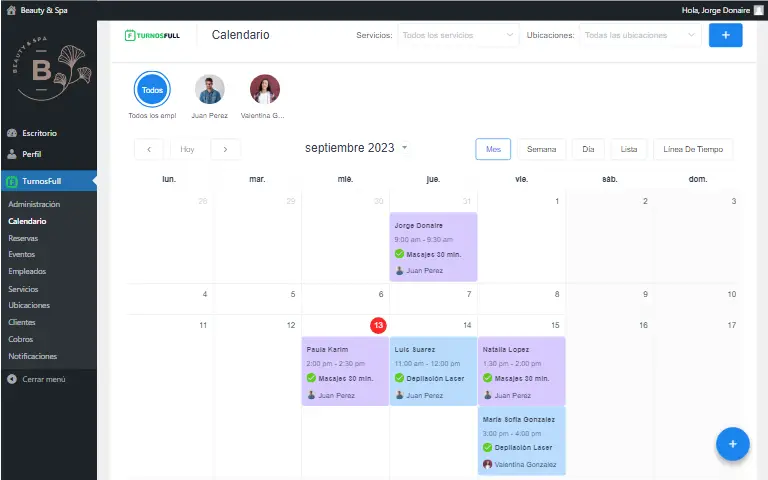
Task: Expand the septiembre 2023 month picker
Action: point(404,148)
